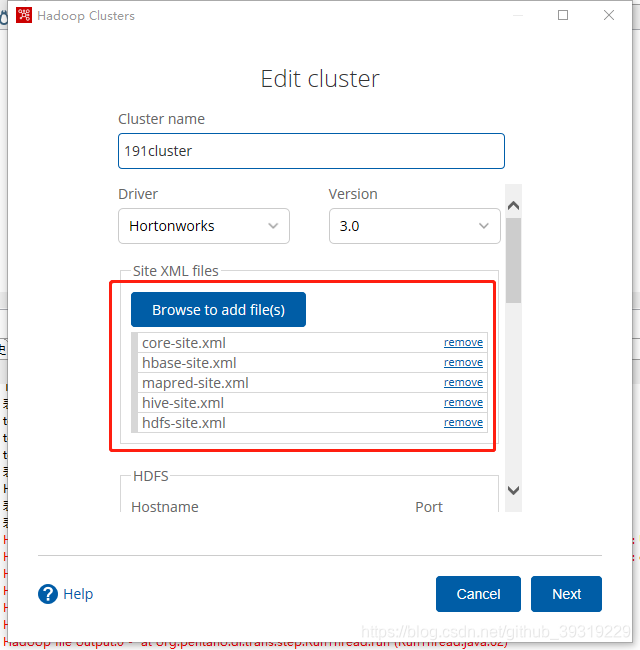Remove mapred-site.xml from the list
This screenshot has width=640, height=650.
click(x=463, y=382)
